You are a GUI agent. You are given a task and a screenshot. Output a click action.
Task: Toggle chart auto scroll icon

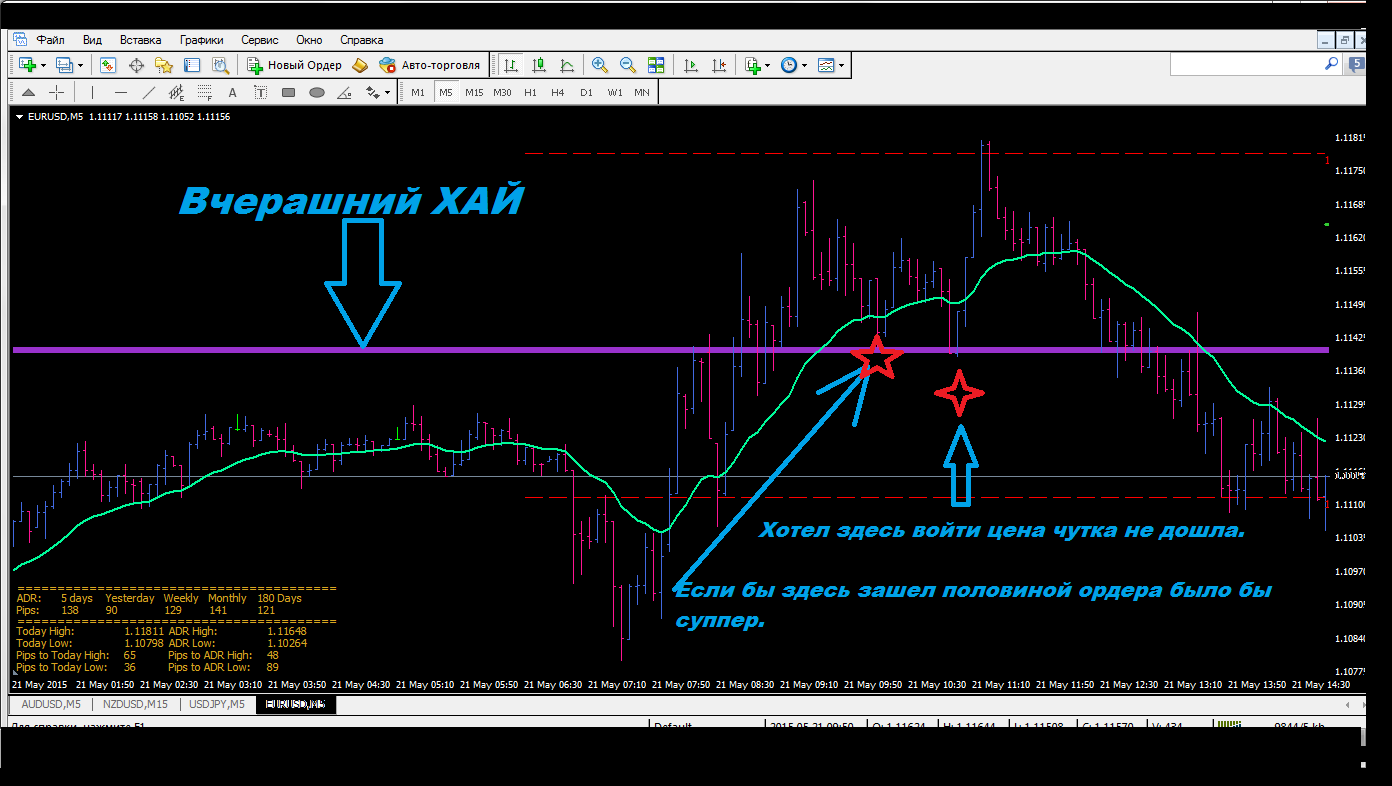click(690, 65)
